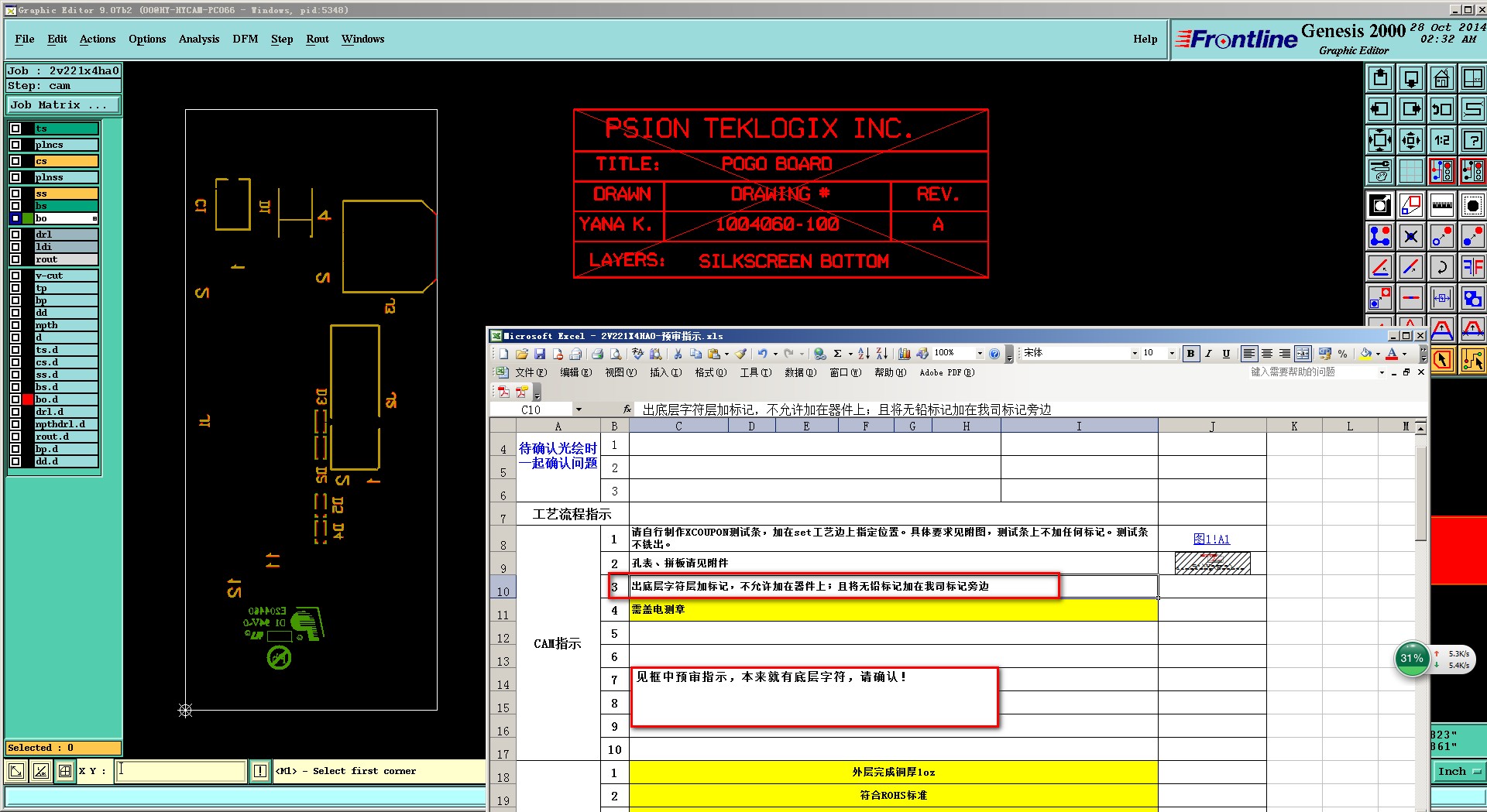Viewport: 1487px width, 812px height.
Task: Toggle the checkbox for layer ss
Action: (x=15, y=194)
